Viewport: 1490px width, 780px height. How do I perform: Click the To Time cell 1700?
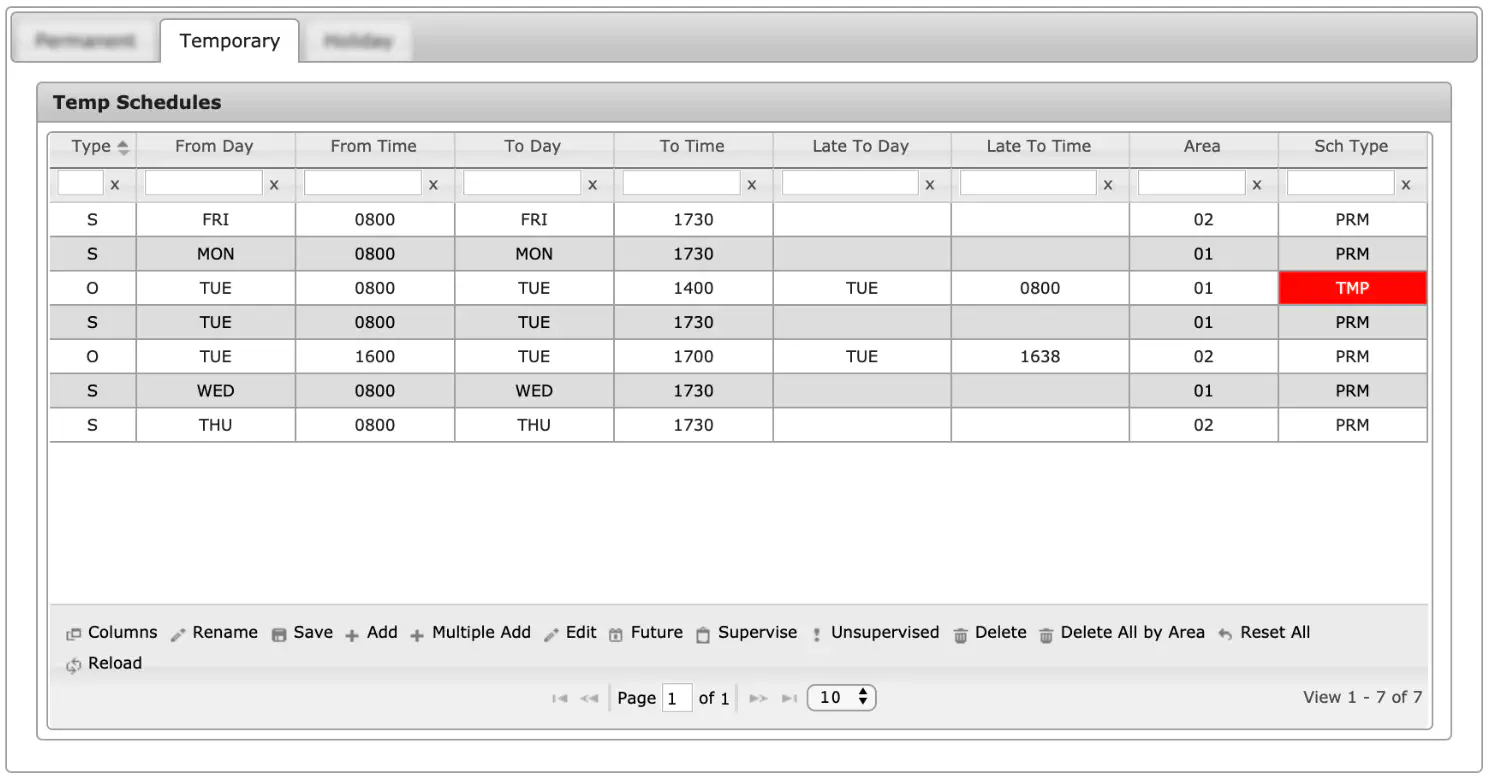(x=693, y=357)
